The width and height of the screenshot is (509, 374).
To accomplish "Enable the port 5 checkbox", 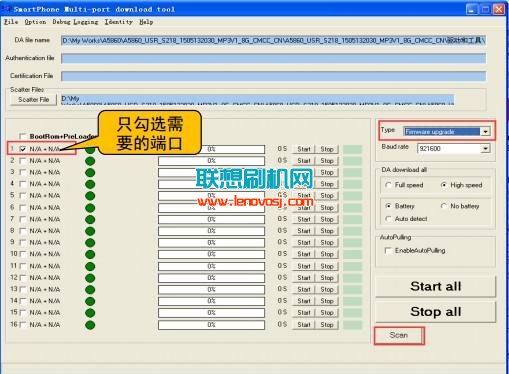I will pos(23,196).
